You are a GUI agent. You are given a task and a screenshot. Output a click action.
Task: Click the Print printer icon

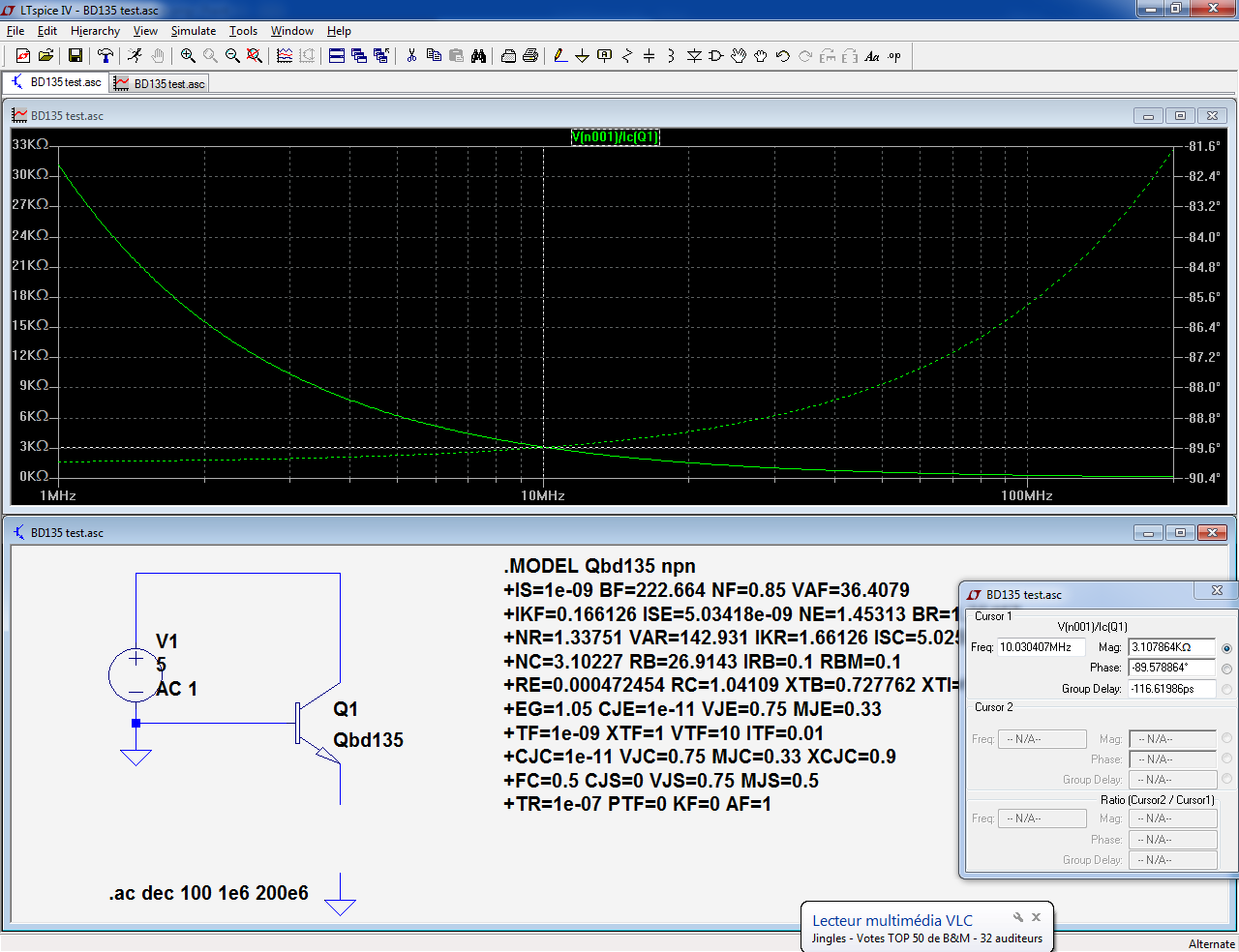click(530, 56)
